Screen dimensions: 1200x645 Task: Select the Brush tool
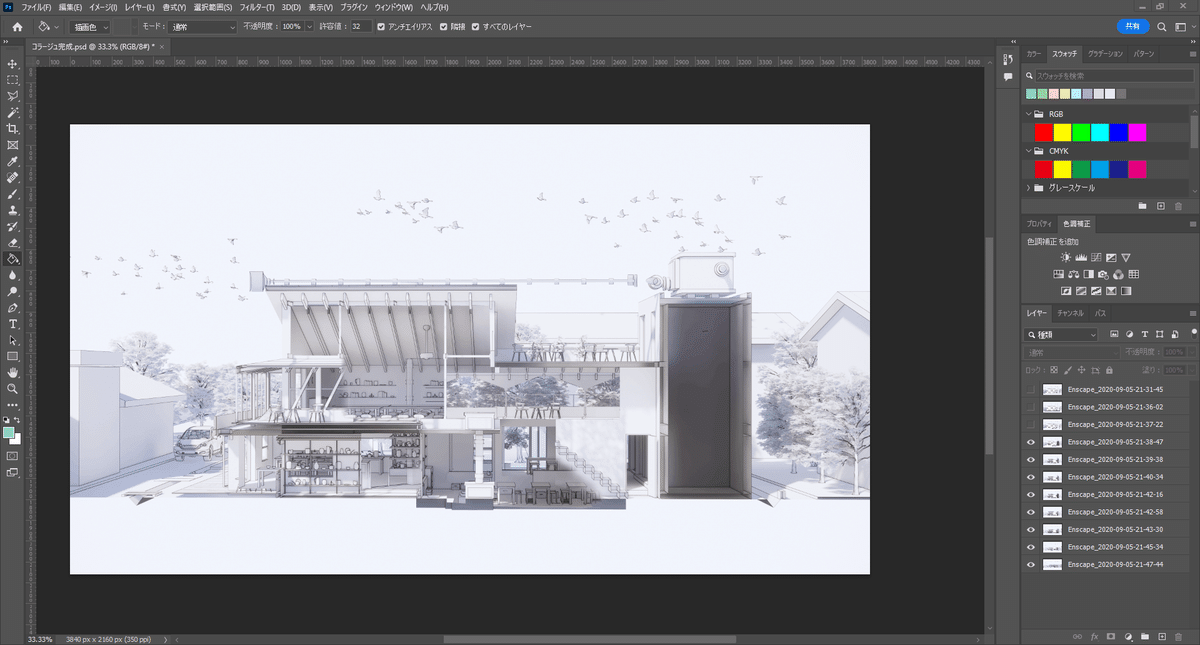click(x=13, y=193)
